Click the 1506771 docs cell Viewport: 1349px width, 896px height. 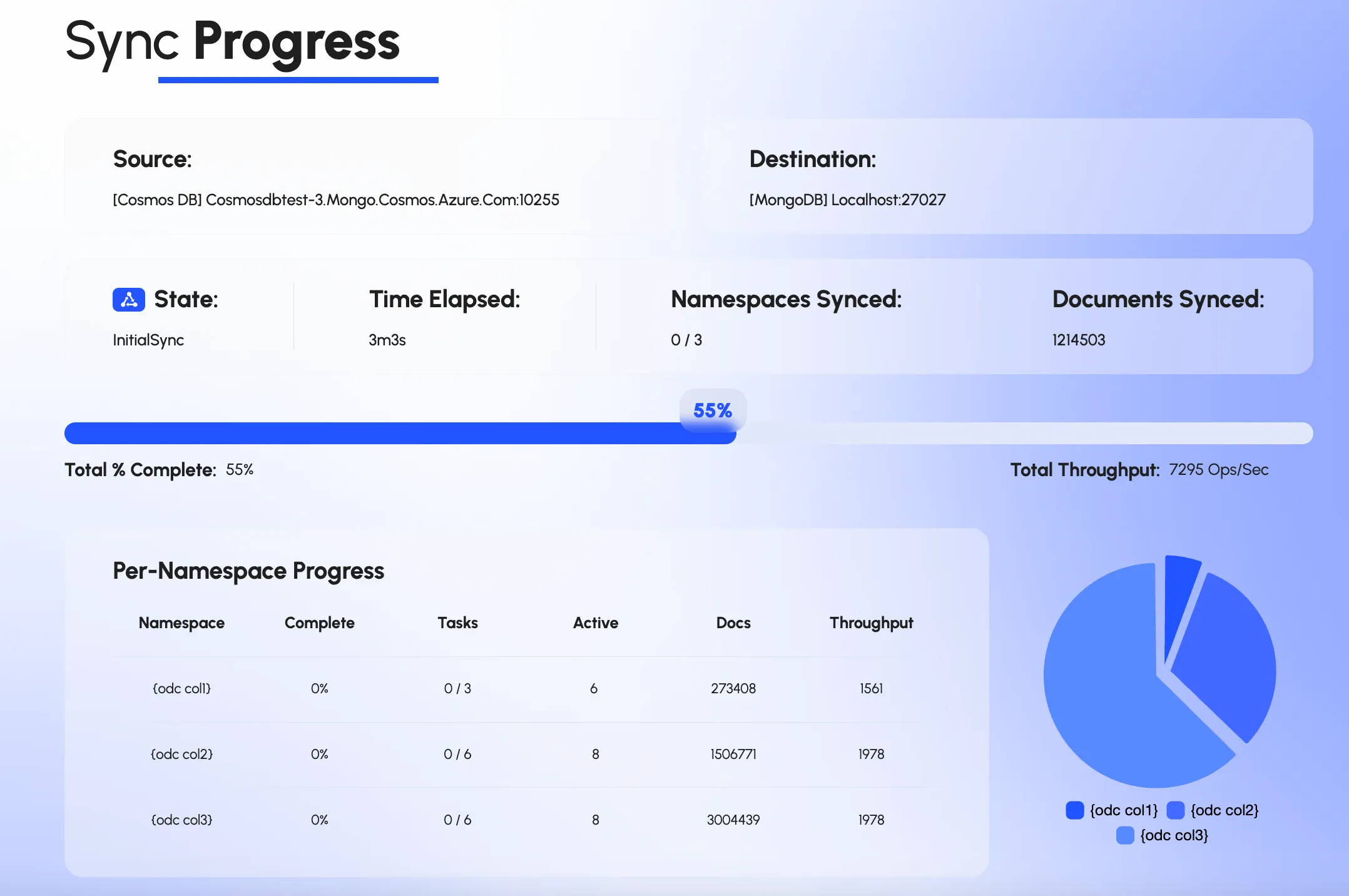click(733, 754)
